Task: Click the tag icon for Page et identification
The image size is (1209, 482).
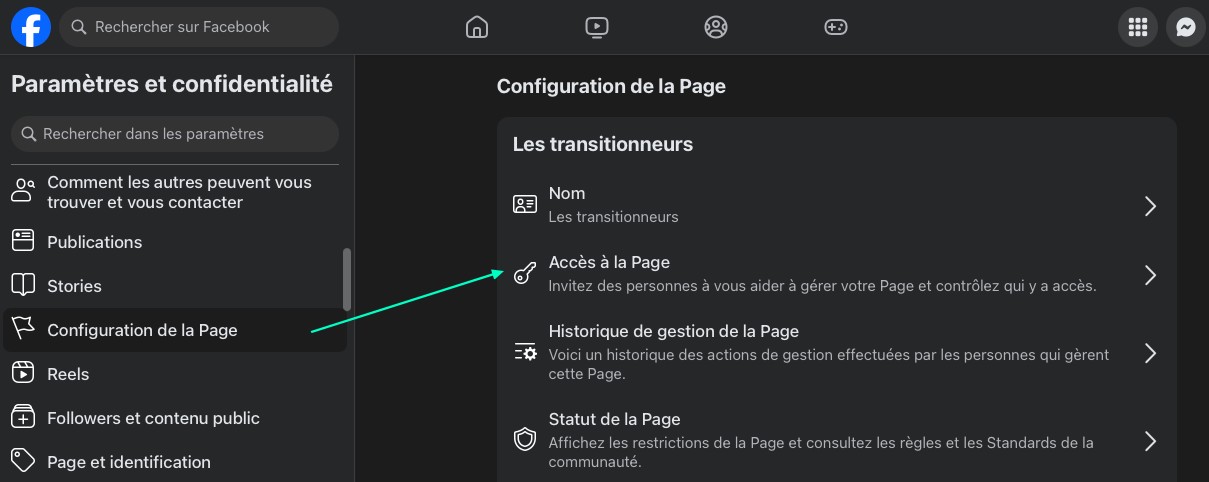Action: point(23,461)
